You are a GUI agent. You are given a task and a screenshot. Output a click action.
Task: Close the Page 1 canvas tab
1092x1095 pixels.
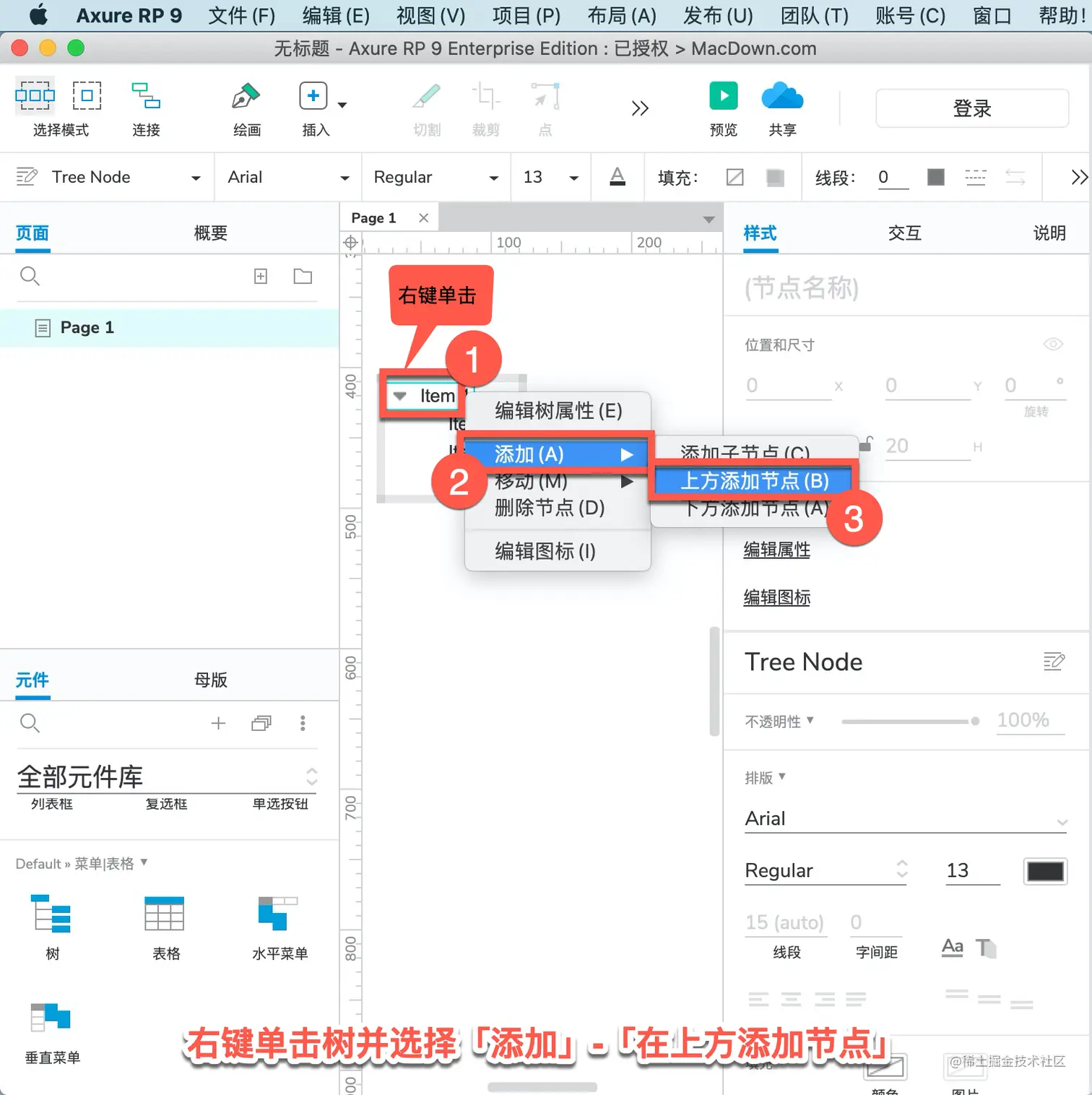pos(424,218)
